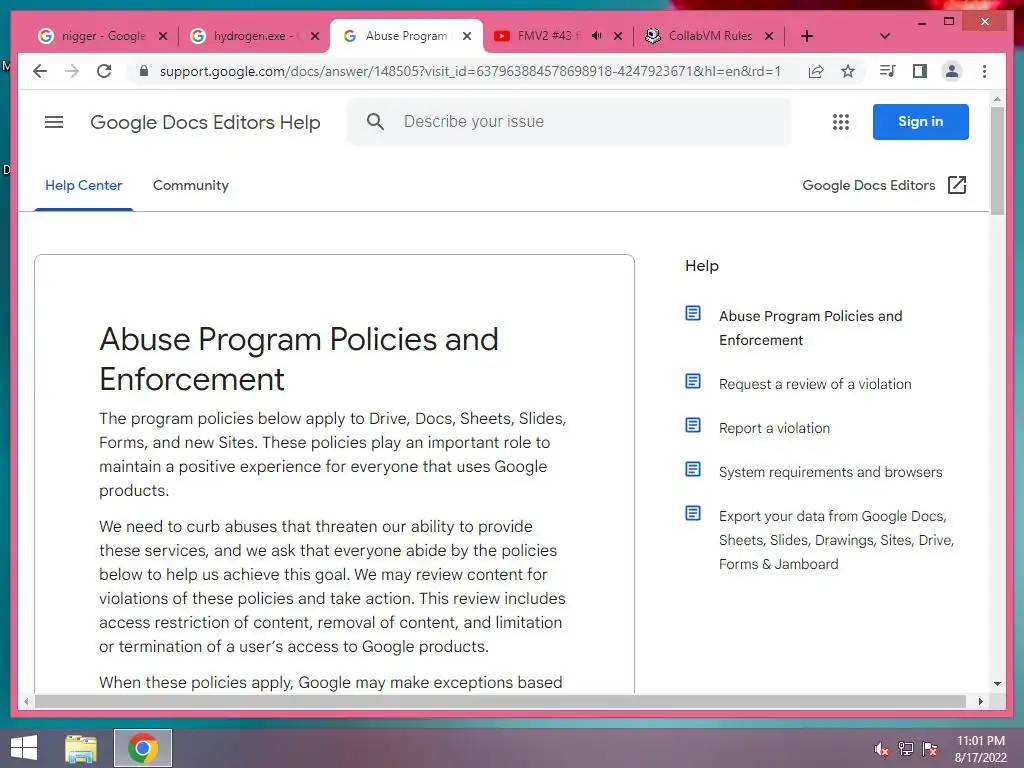Click Chrome icon in taskbar
The width and height of the screenshot is (1024, 768).
142,748
